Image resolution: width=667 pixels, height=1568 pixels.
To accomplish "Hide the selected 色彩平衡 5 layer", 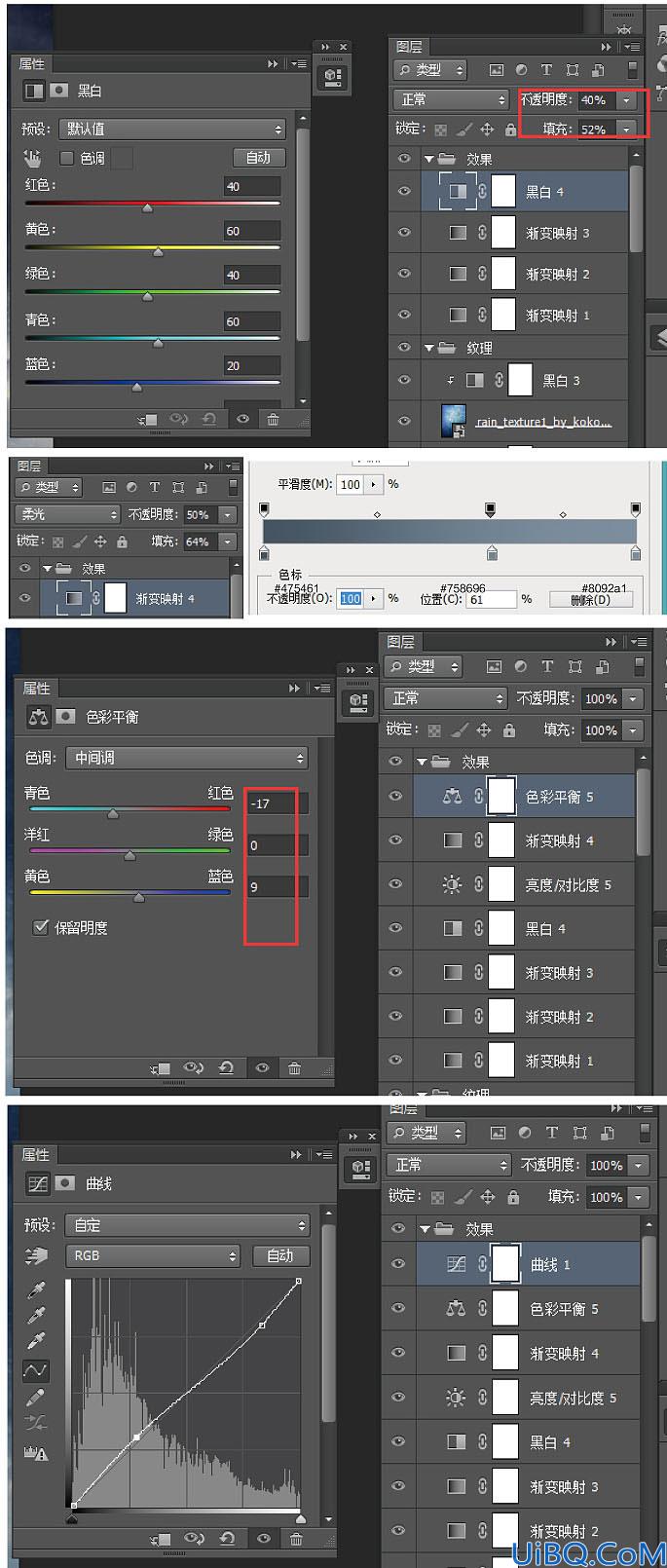I will pyautogui.click(x=396, y=797).
